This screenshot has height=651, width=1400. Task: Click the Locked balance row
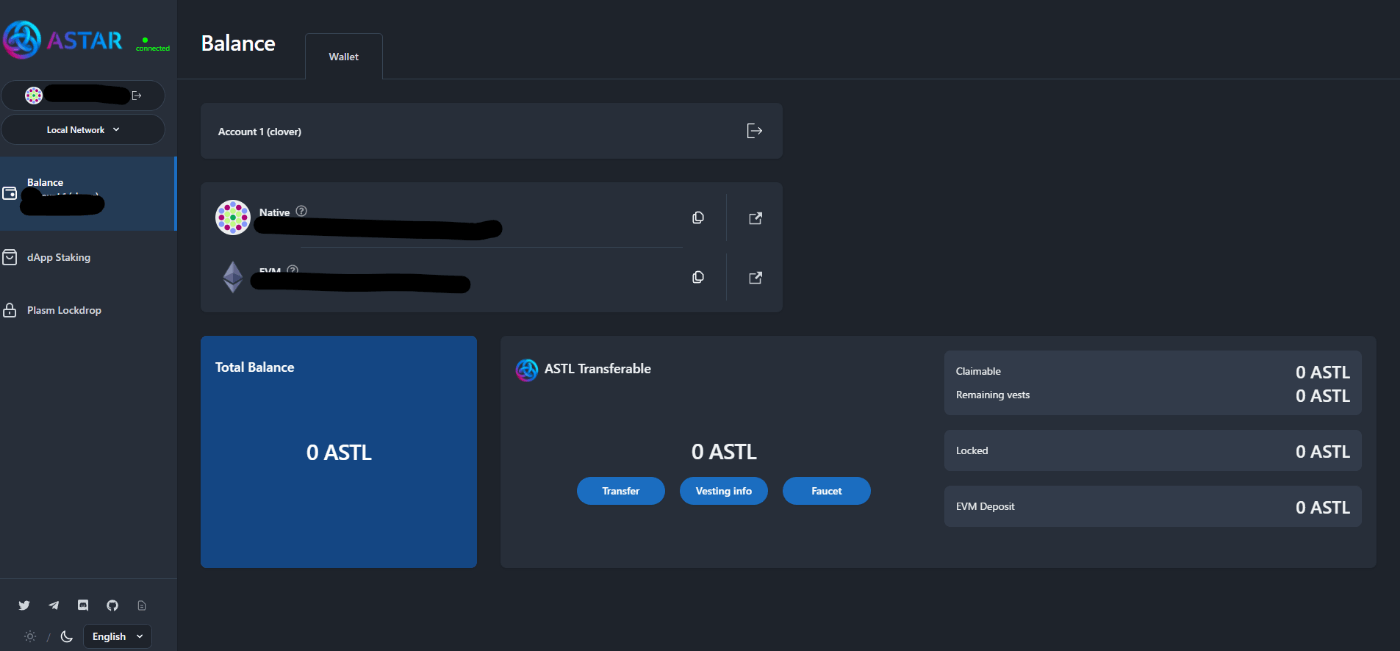1153,451
